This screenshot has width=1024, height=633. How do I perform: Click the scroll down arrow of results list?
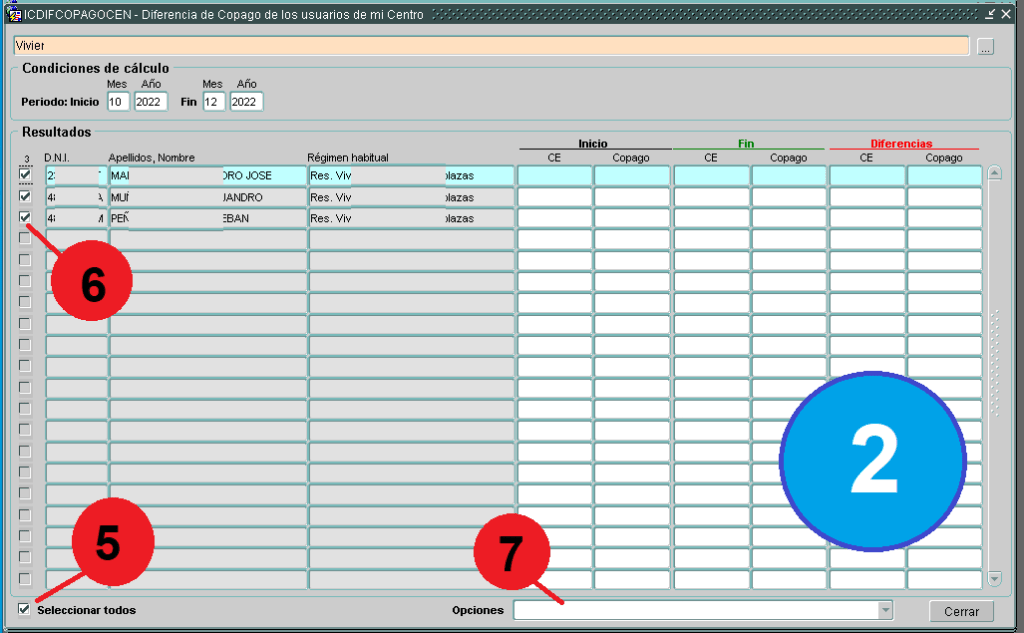(x=994, y=578)
